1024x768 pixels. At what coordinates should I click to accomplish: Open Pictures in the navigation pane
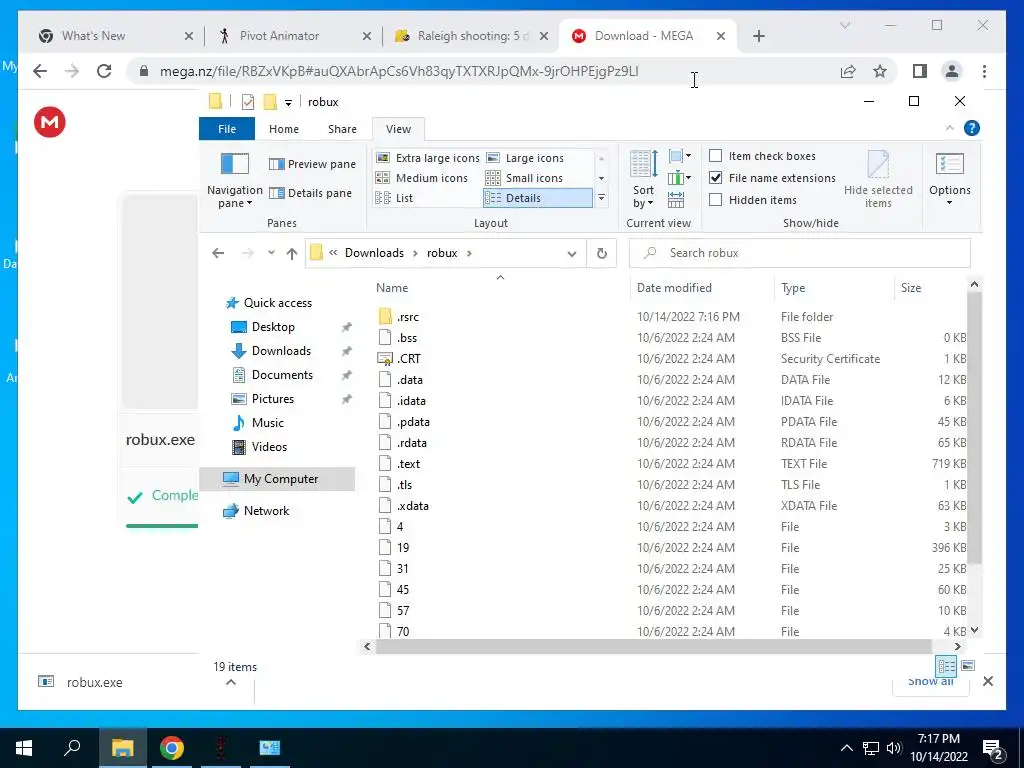click(x=273, y=399)
